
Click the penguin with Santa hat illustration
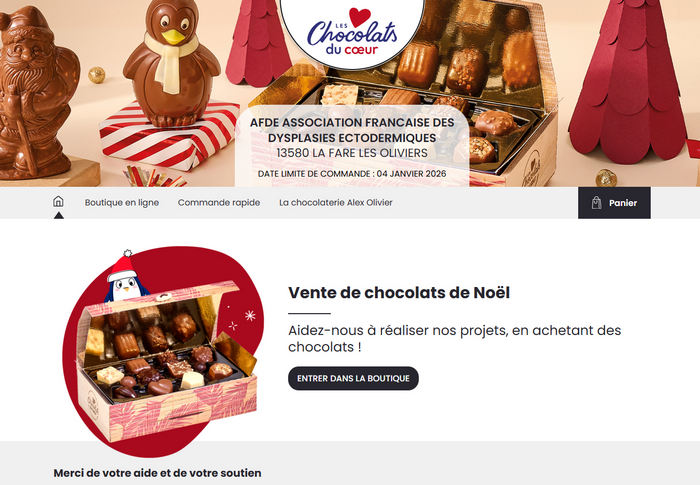(125, 278)
